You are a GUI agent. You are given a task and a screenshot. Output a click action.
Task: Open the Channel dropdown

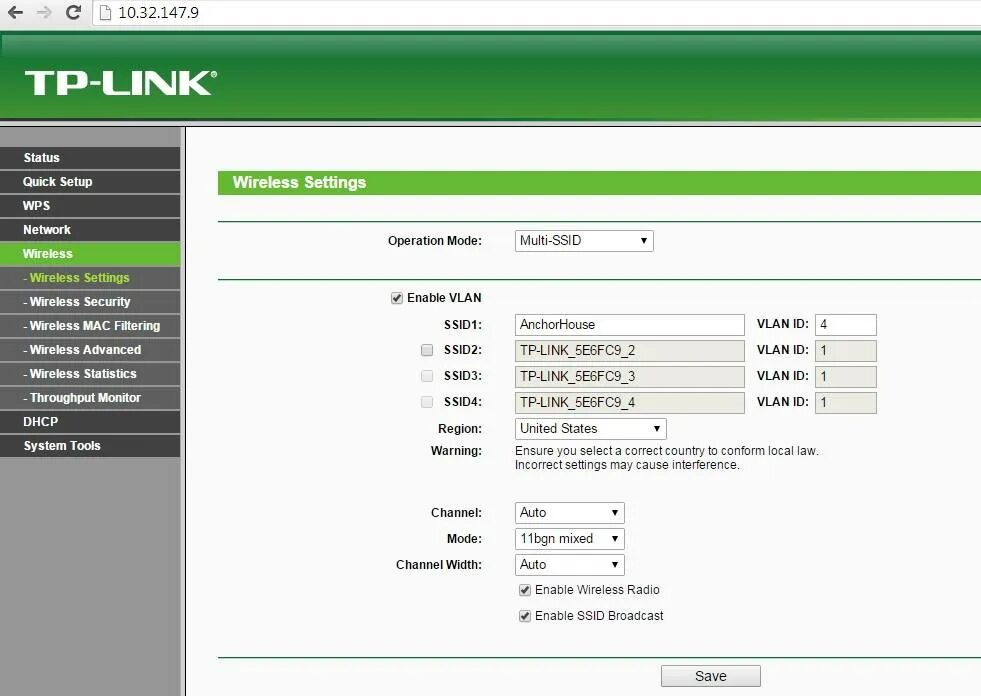(x=569, y=513)
